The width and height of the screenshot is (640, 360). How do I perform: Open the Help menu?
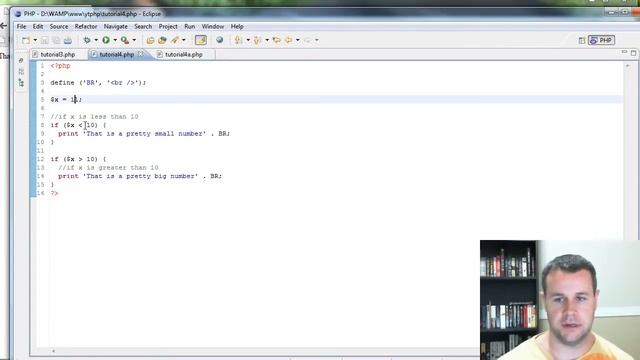pos(237,27)
